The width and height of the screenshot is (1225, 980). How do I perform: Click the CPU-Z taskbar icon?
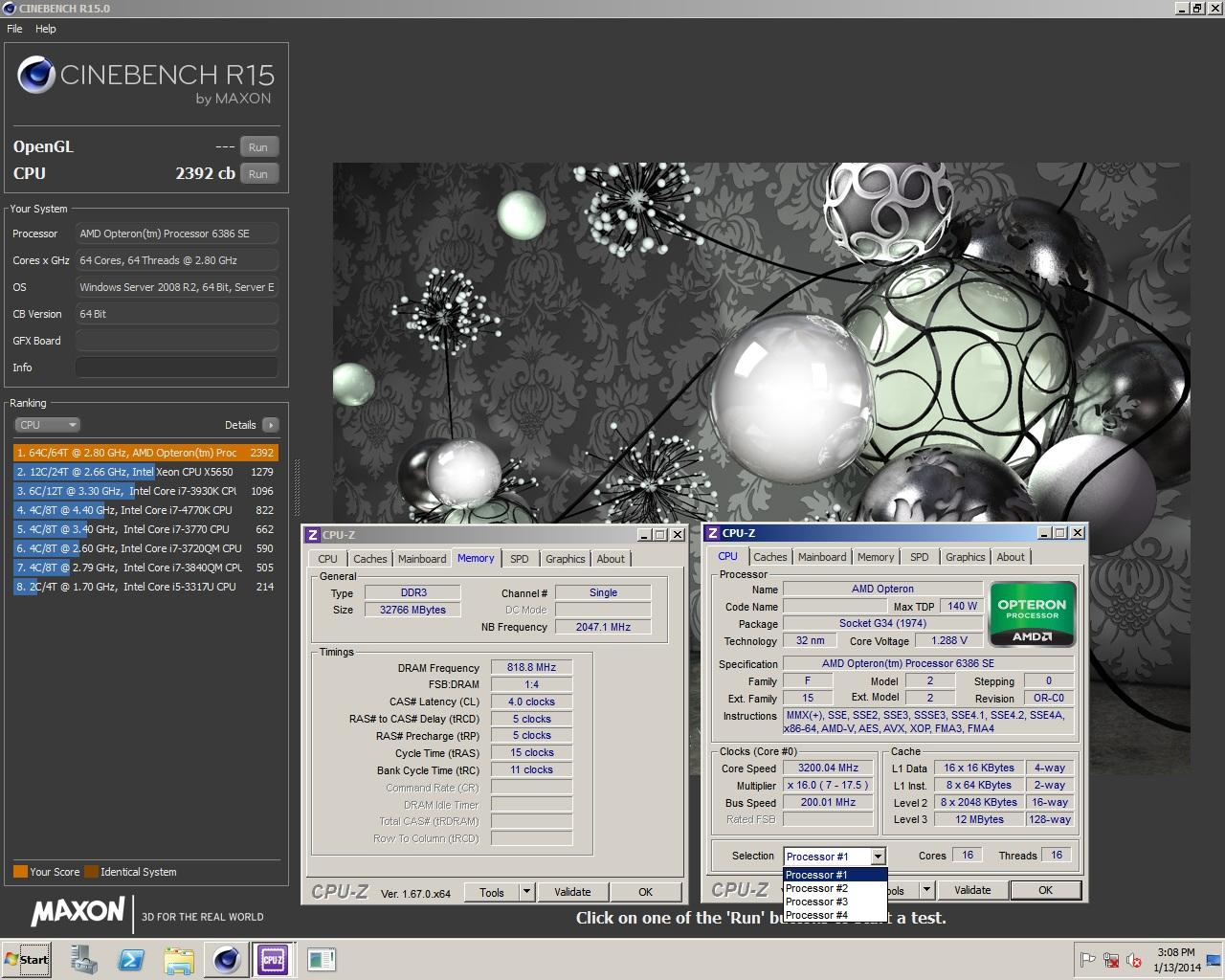[x=273, y=959]
